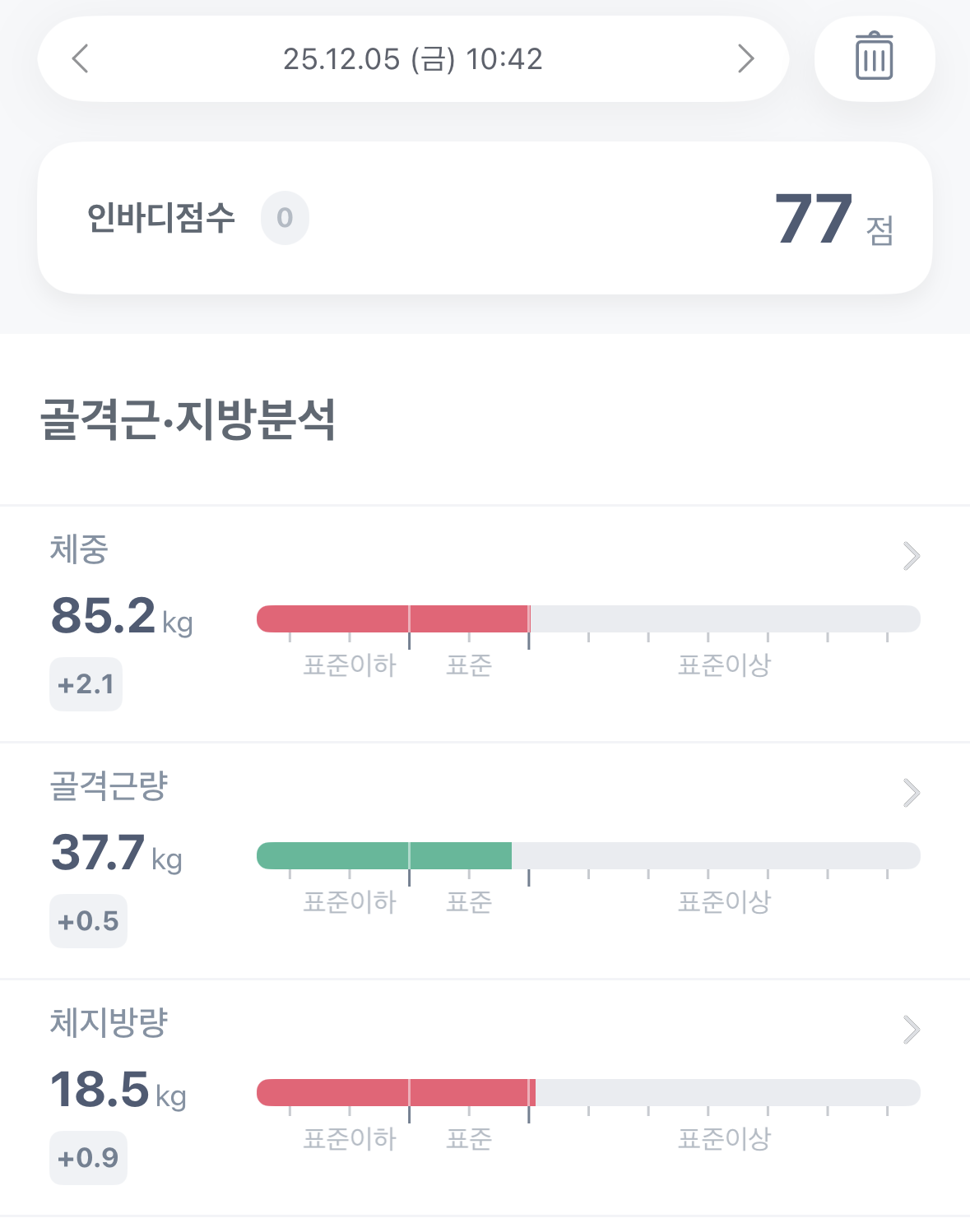Screen dimensions: 970x1232
Task: Select the 37.7 kg skeletal muscle value
Action: [x=117, y=853]
